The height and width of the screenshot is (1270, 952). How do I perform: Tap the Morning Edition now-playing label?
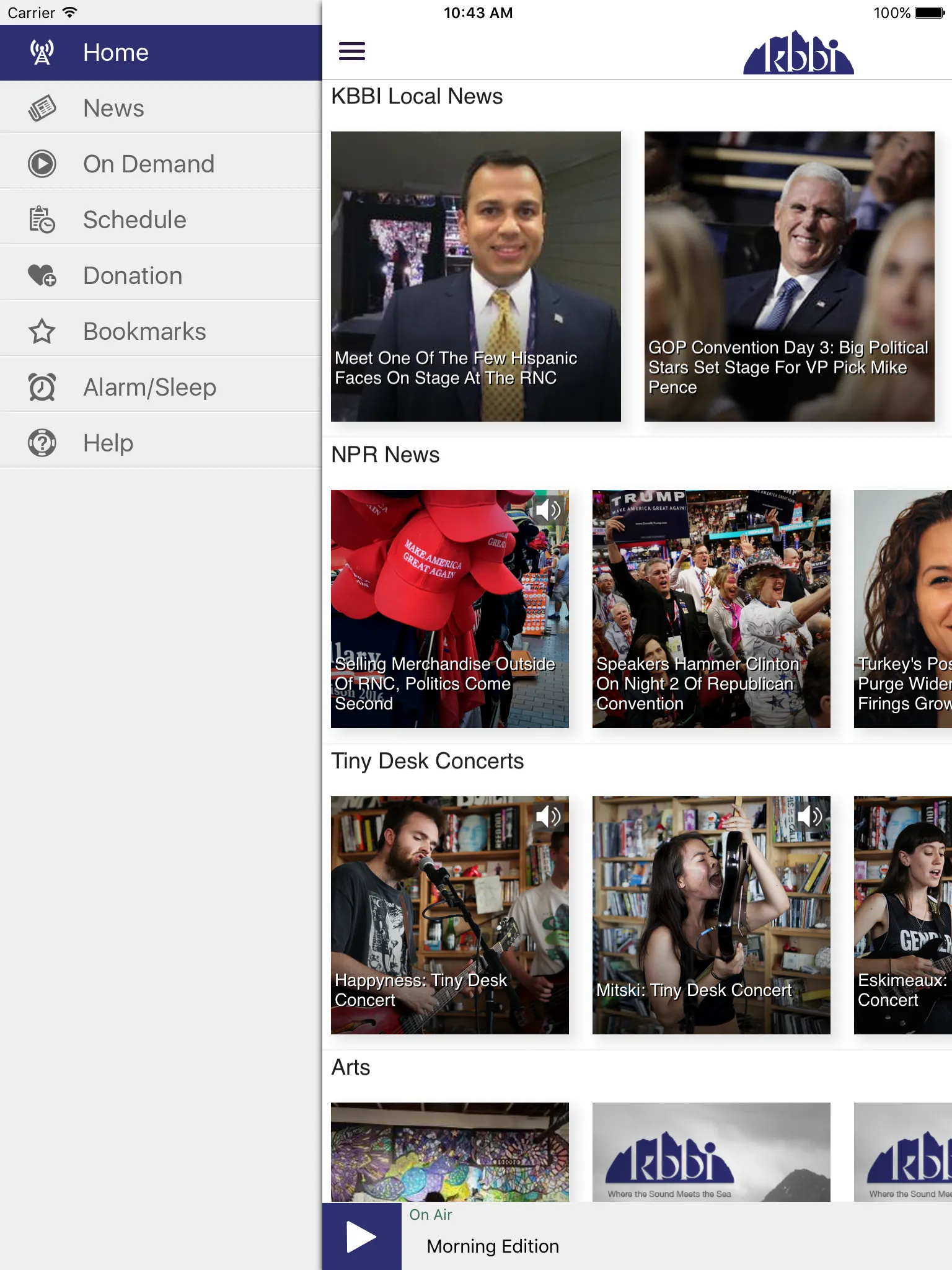click(x=493, y=1246)
